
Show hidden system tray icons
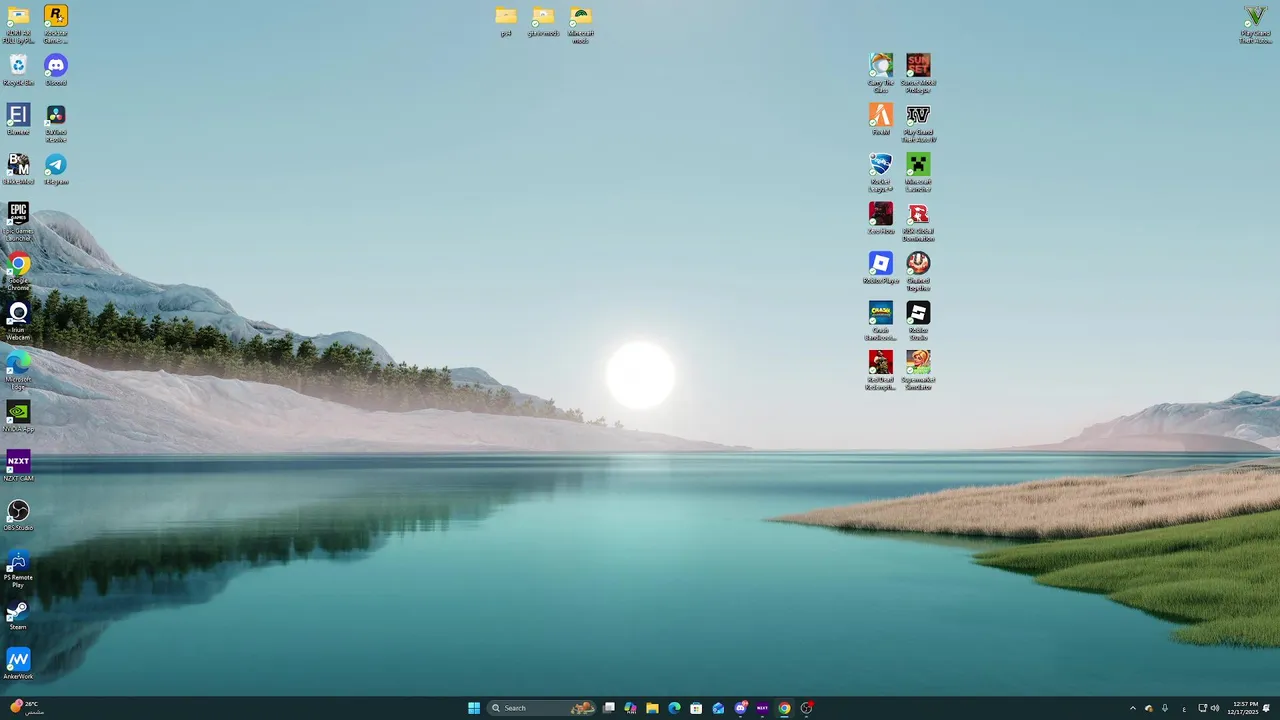pyautogui.click(x=1133, y=708)
